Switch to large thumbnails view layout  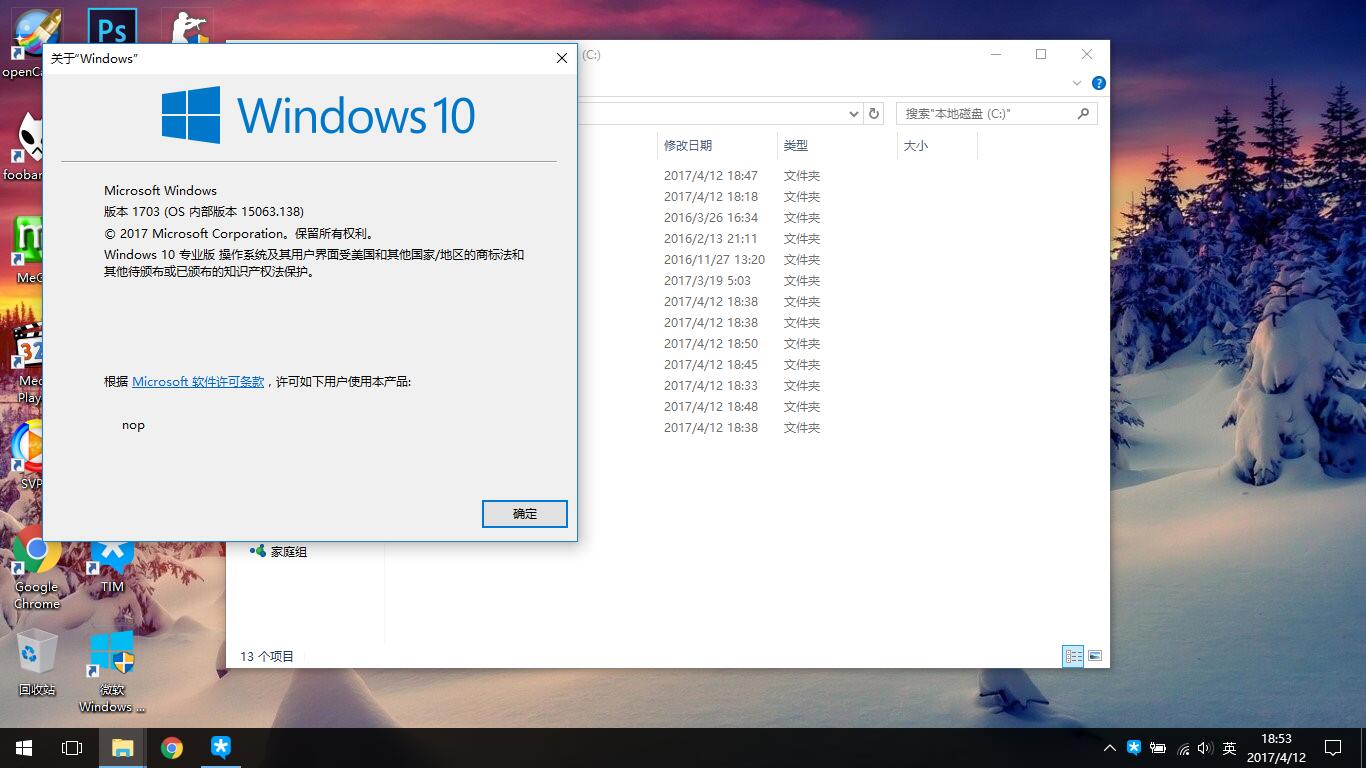click(1095, 656)
